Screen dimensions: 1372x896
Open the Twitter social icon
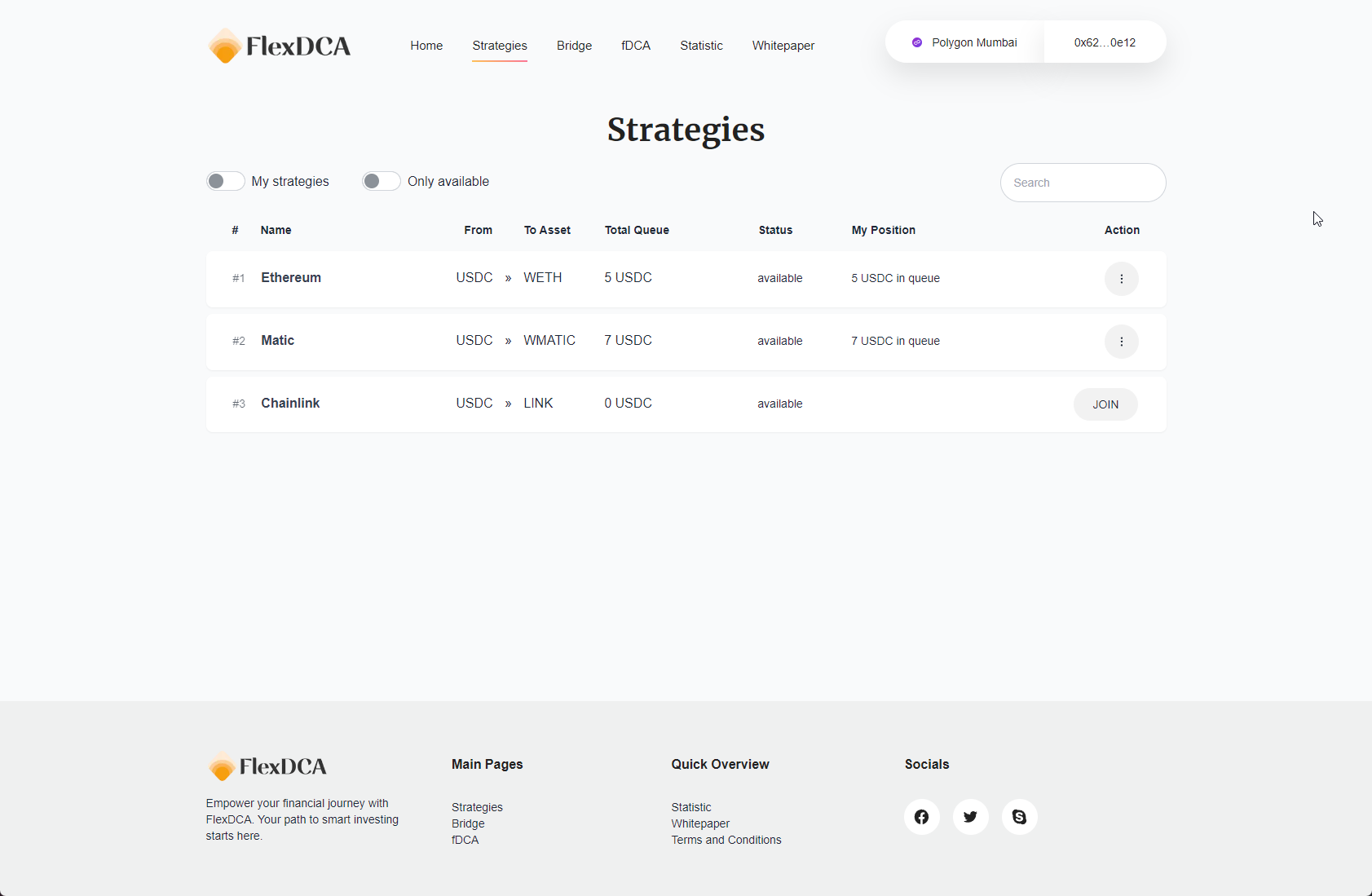tap(970, 817)
